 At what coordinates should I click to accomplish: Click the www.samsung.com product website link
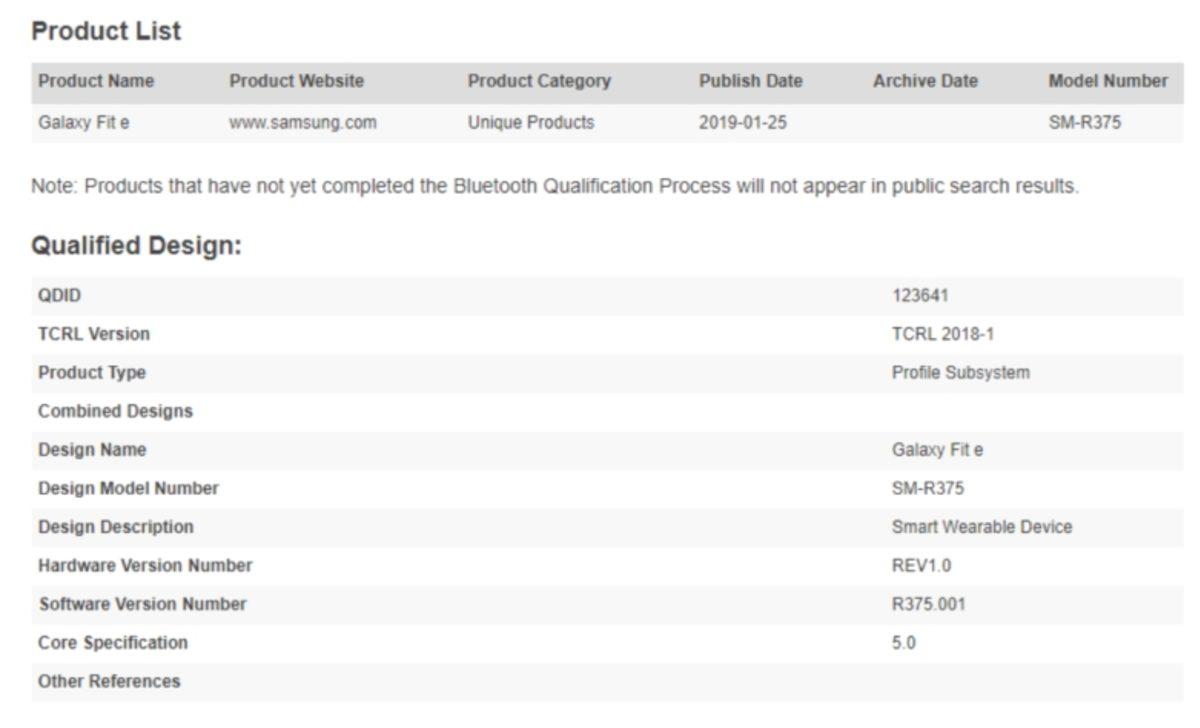[x=302, y=123]
